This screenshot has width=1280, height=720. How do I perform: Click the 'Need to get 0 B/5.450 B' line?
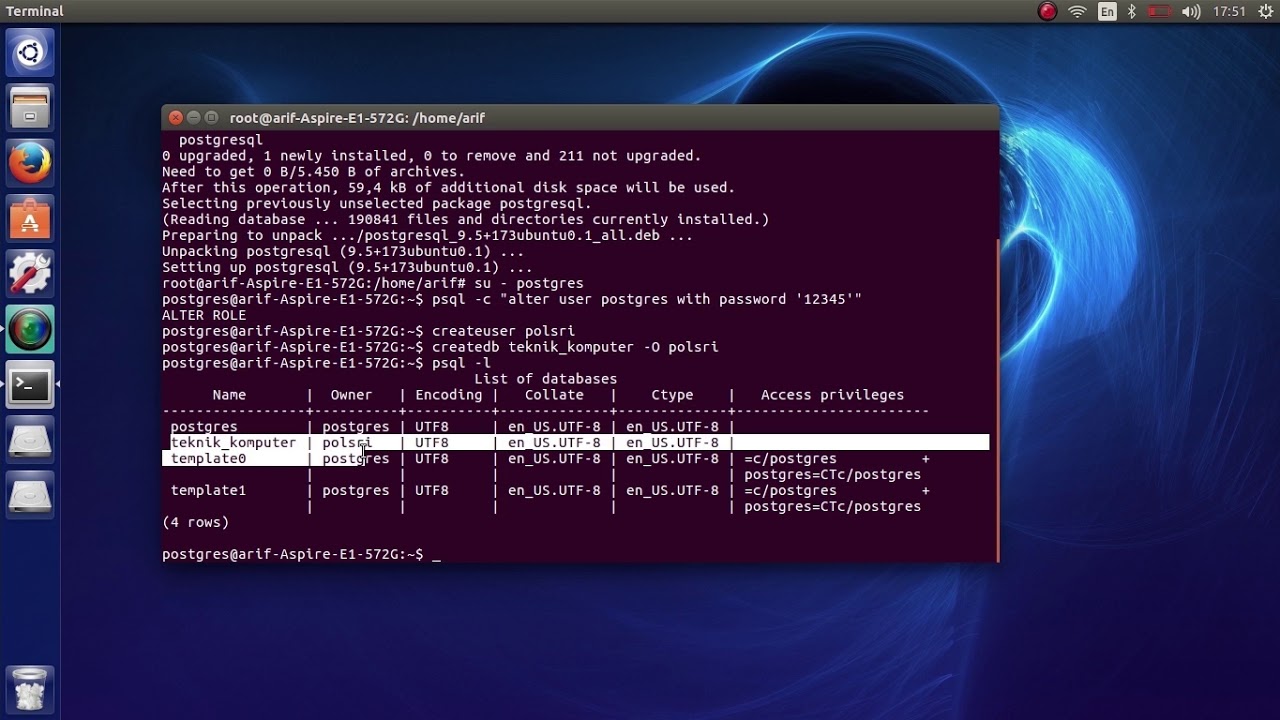click(x=314, y=171)
